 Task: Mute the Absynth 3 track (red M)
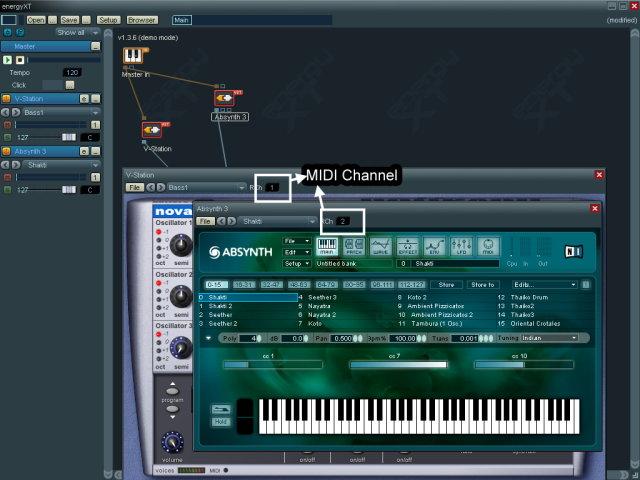[7, 177]
